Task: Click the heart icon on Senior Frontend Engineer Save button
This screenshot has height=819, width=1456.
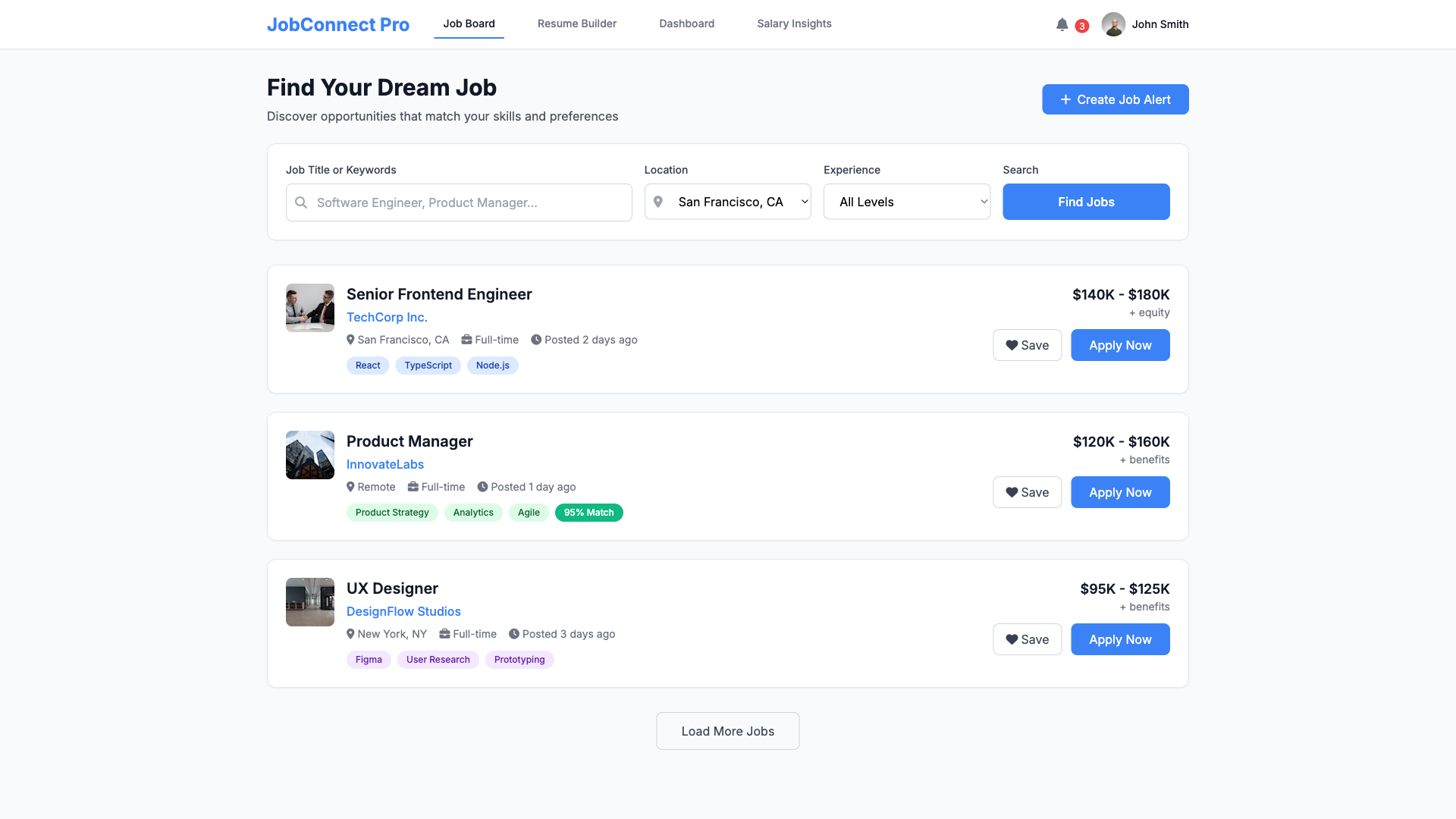Action: (1012, 345)
